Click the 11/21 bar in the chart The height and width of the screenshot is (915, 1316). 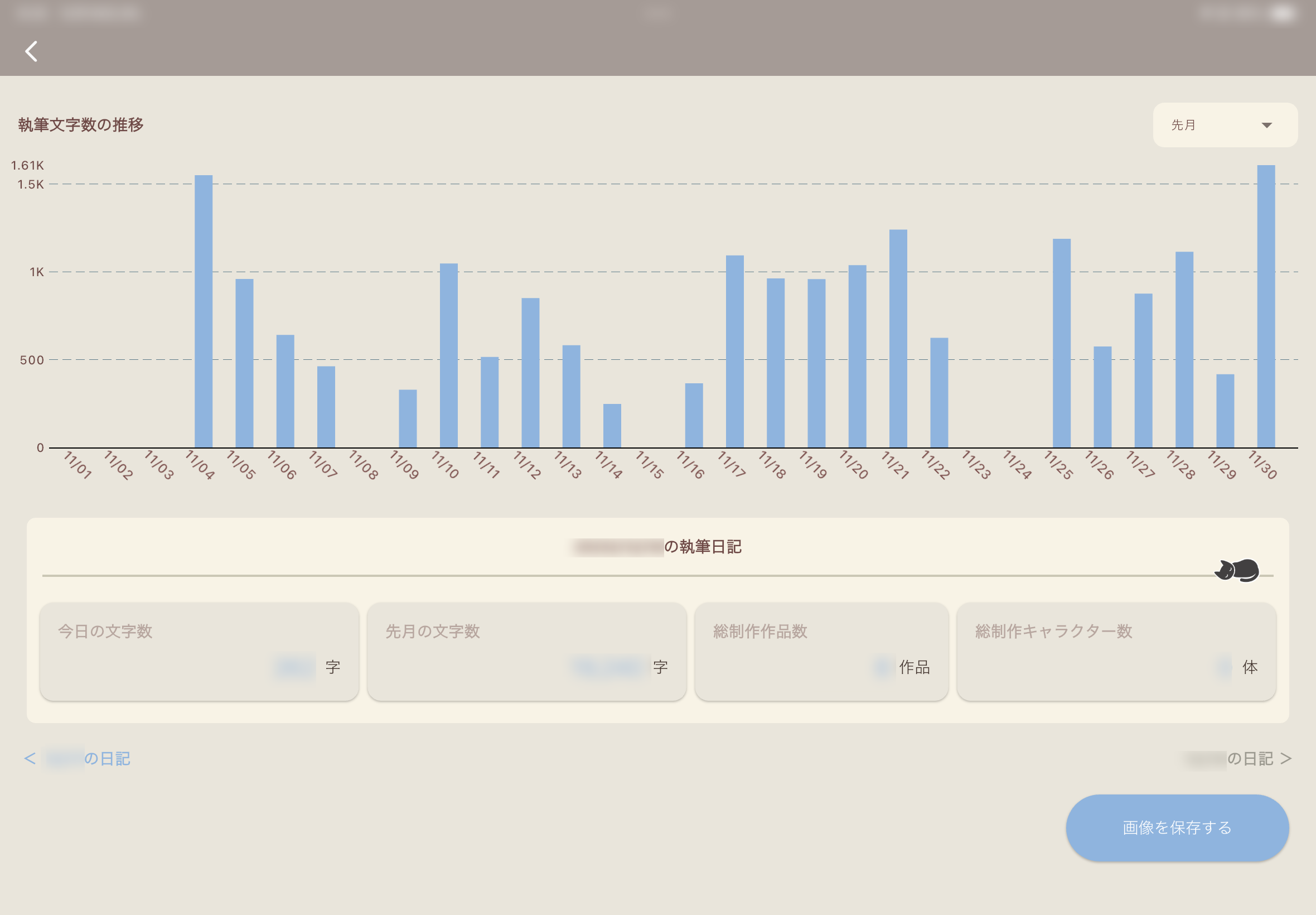[898, 338]
